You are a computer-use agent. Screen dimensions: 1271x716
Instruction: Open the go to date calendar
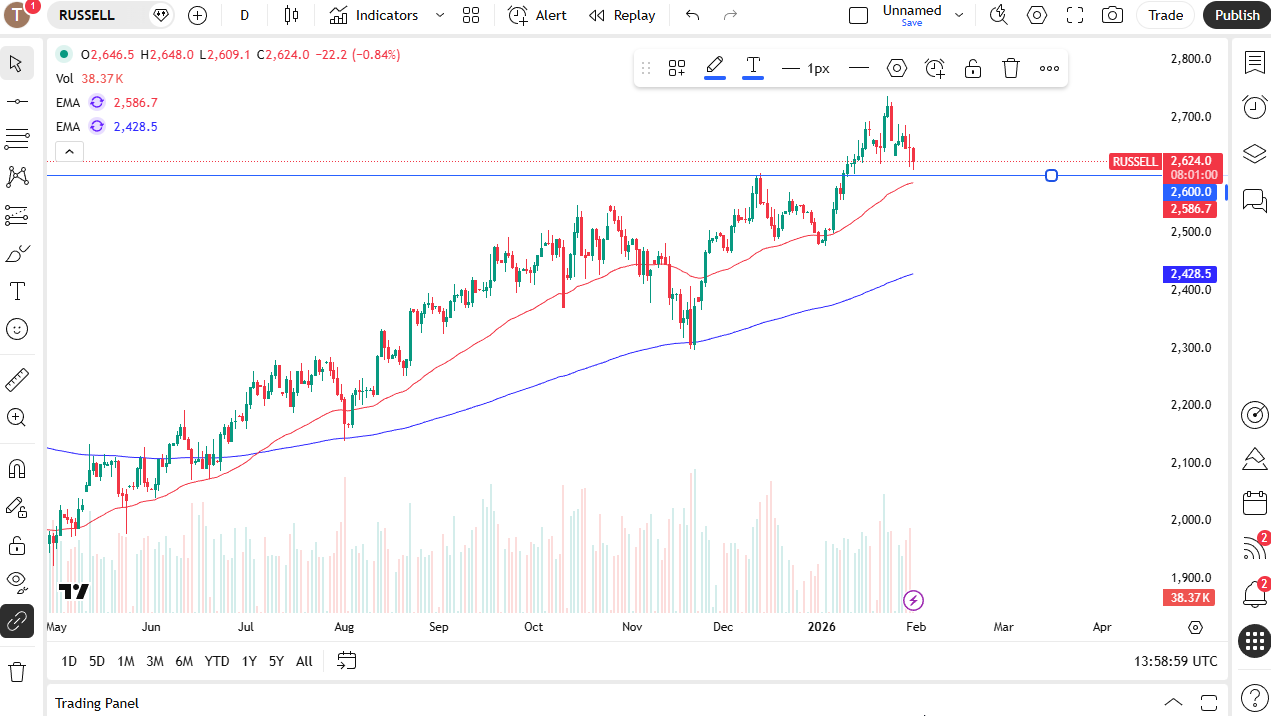tap(346, 661)
